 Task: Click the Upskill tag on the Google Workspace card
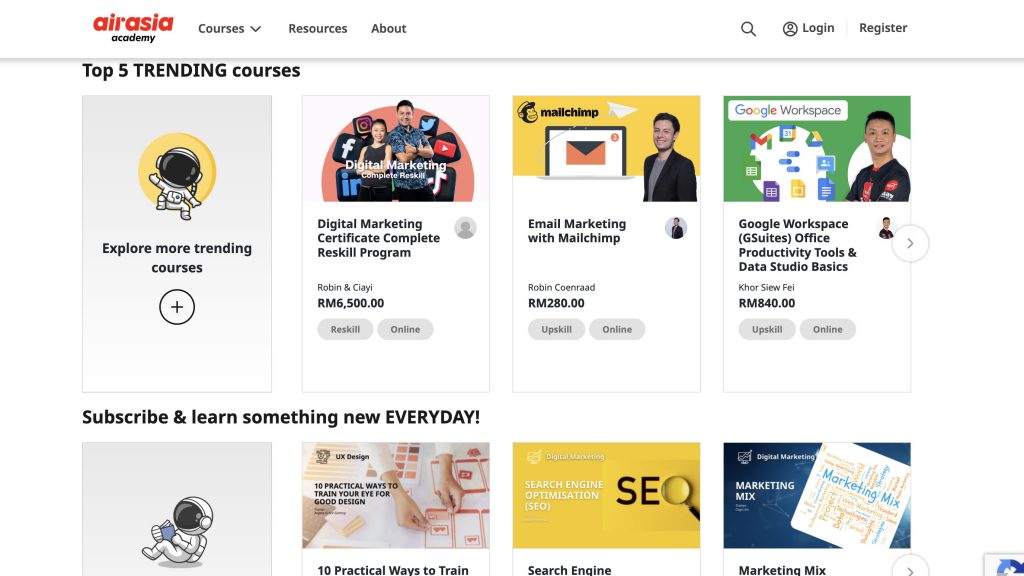tap(767, 329)
